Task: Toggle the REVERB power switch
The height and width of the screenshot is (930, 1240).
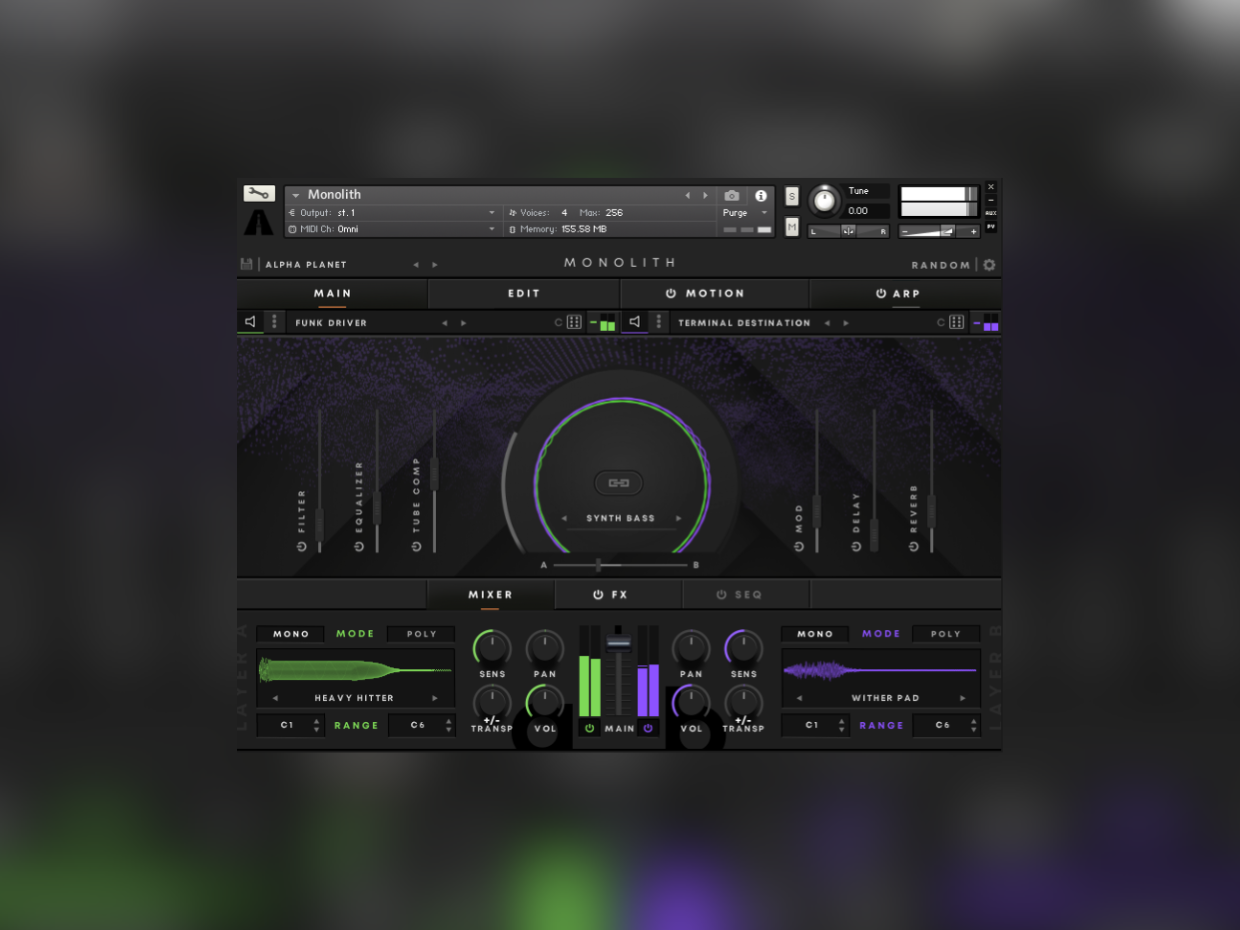Action: [911, 546]
